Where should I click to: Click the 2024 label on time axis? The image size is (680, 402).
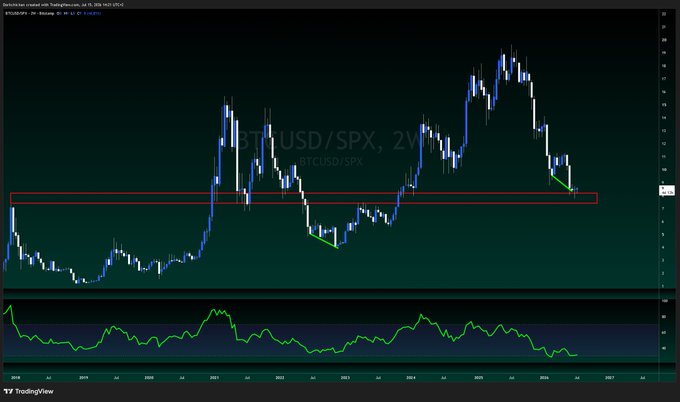(x=411, y=378)
